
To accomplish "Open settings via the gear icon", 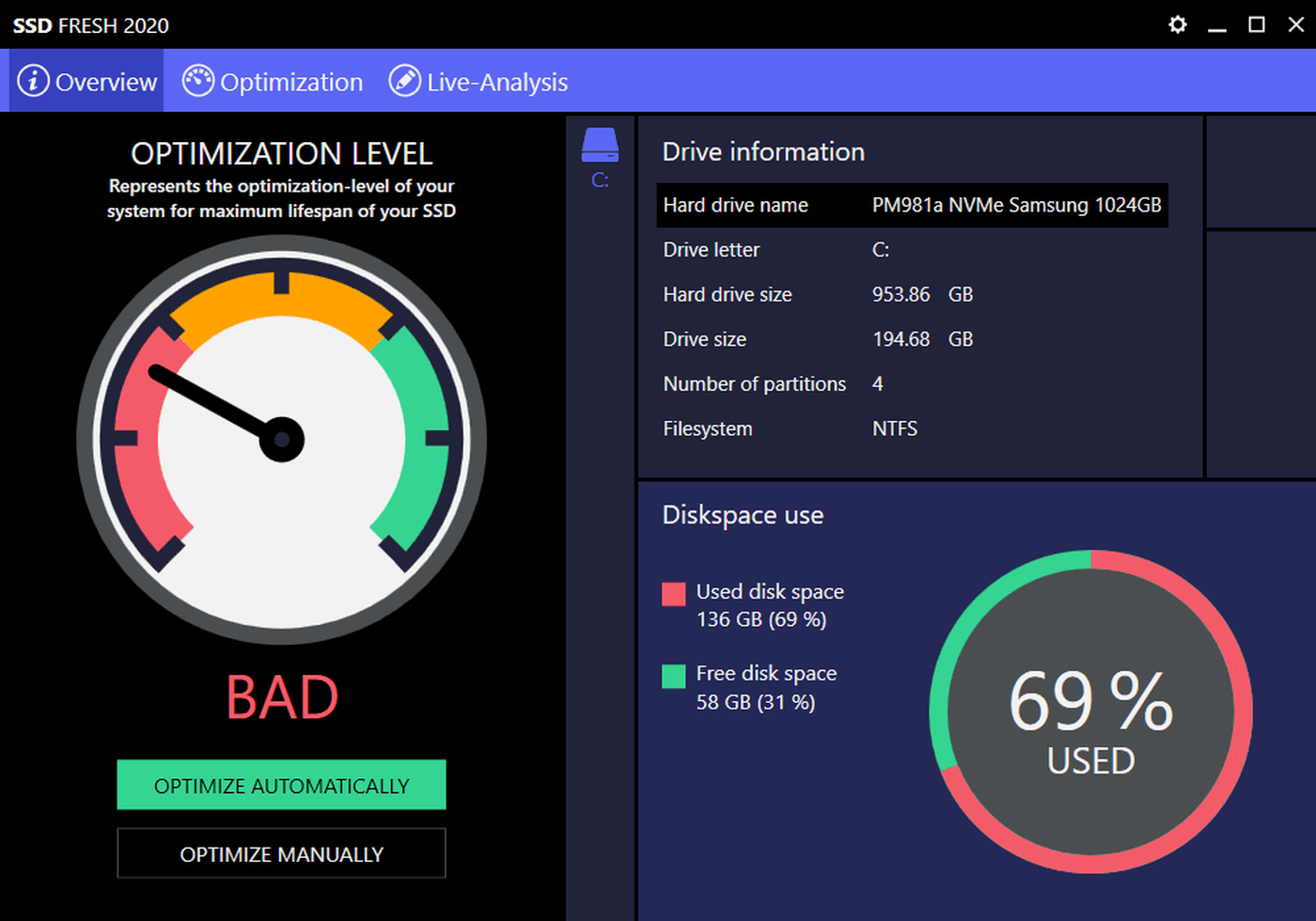I will [x=1177, y=24].
